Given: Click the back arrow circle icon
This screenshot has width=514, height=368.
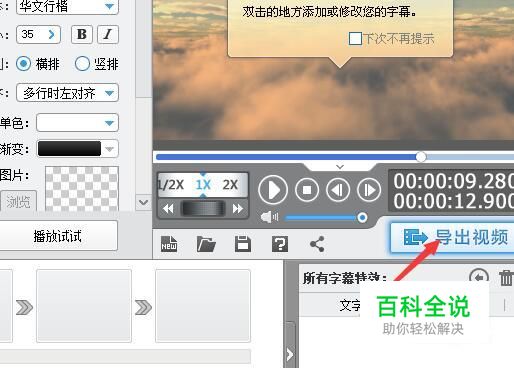Looking at the screenshot, I should pos(479,277).
